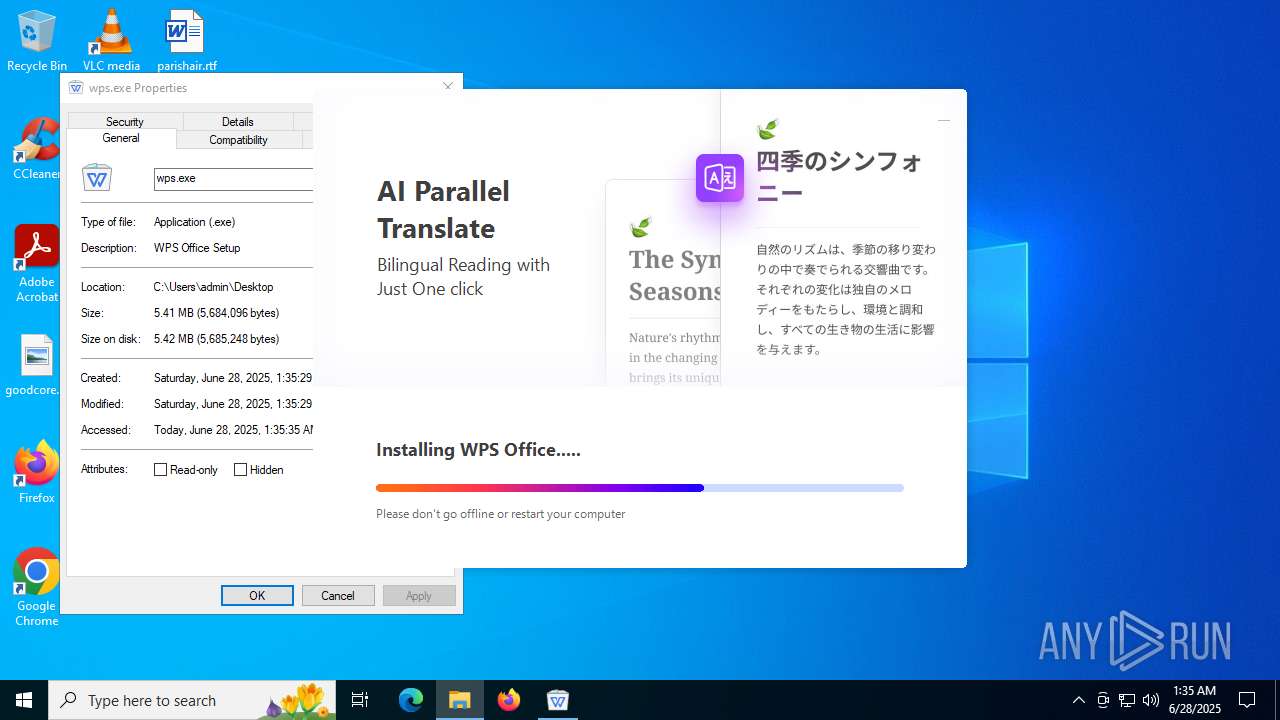The width and height of the screenshot is (1280, 720).
Task: Switch to the General tab
Action: tap(121, 138)
